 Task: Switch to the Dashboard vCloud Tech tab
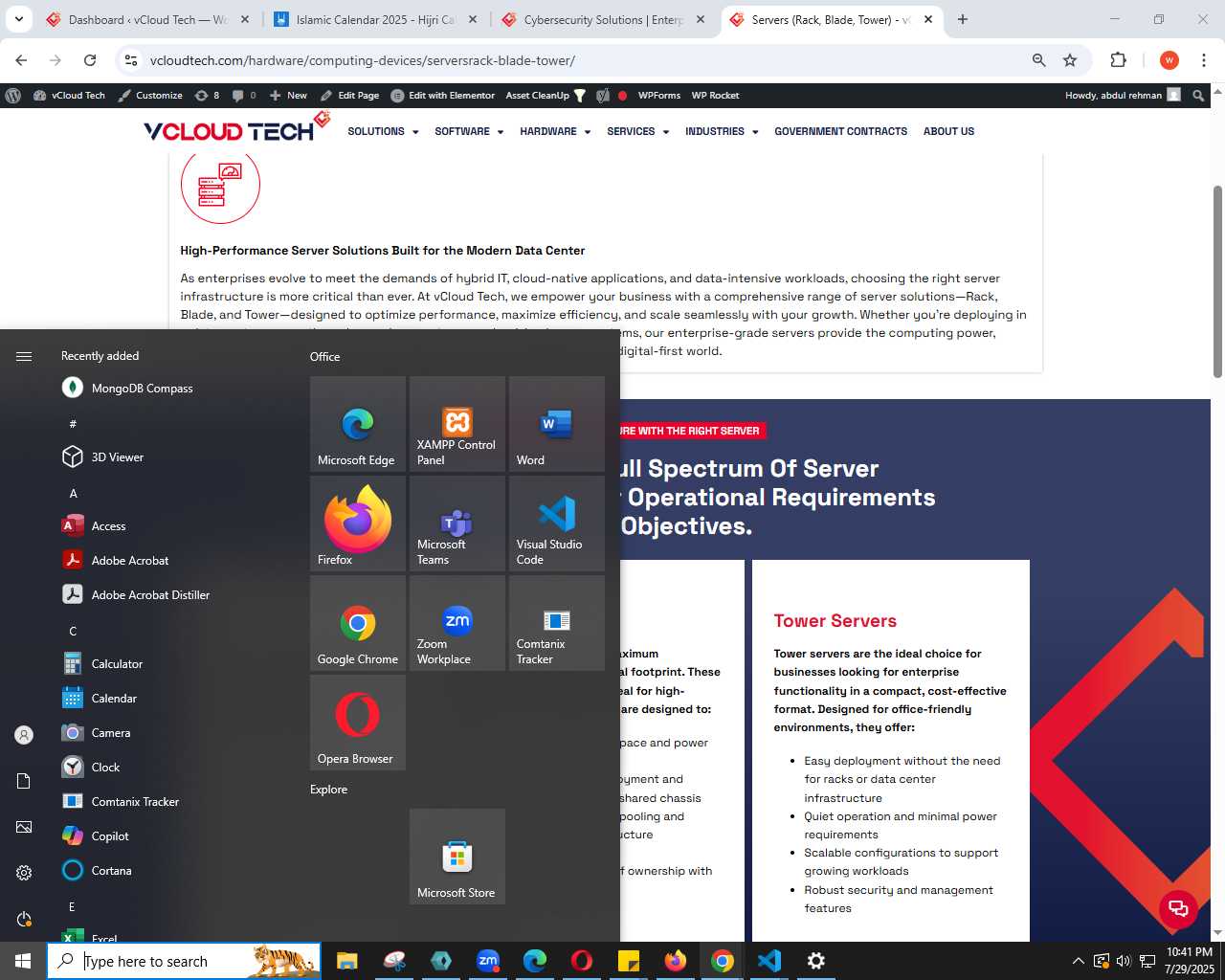pyautogui.click(x=148, y=19)
